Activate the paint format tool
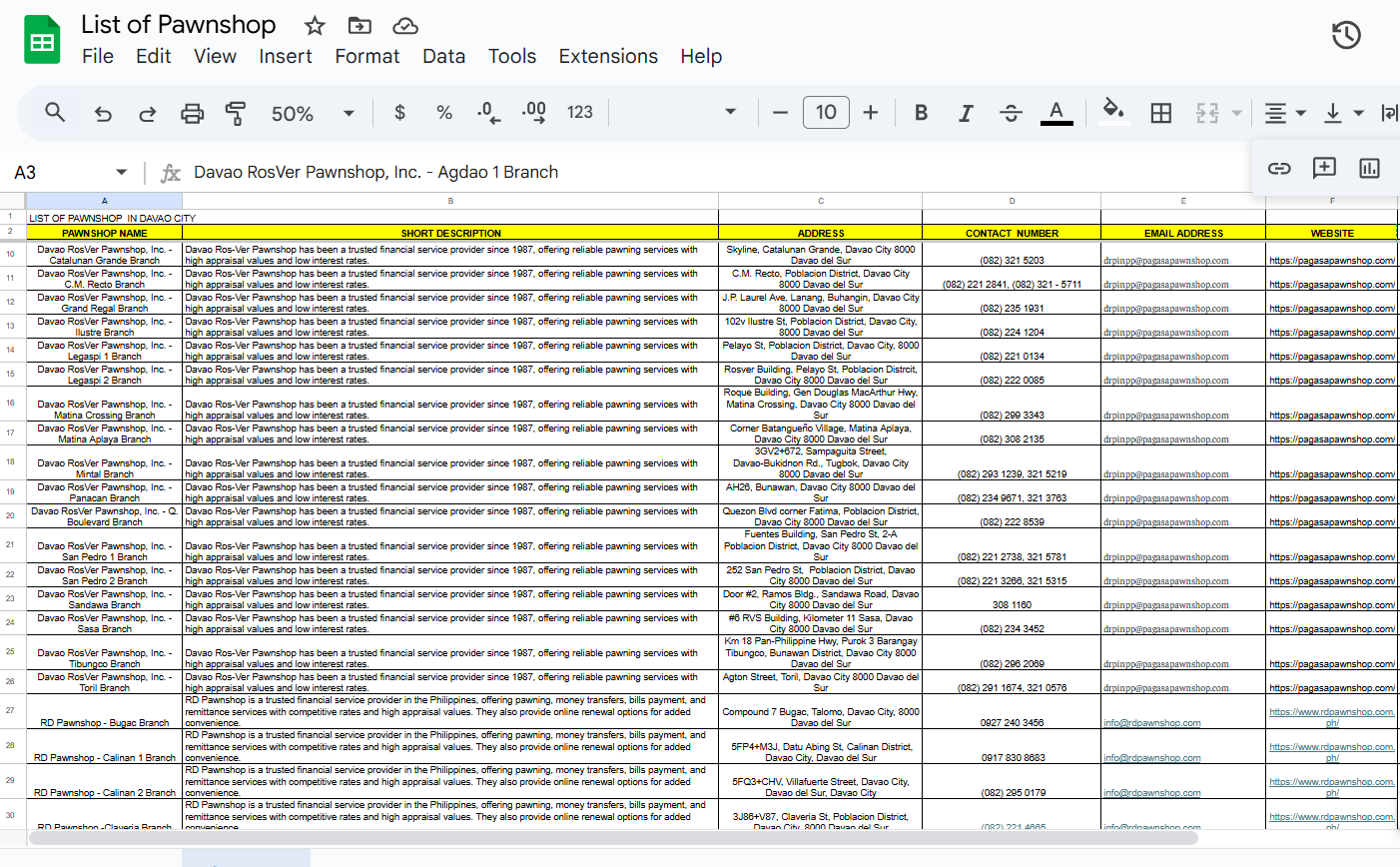 236,113
